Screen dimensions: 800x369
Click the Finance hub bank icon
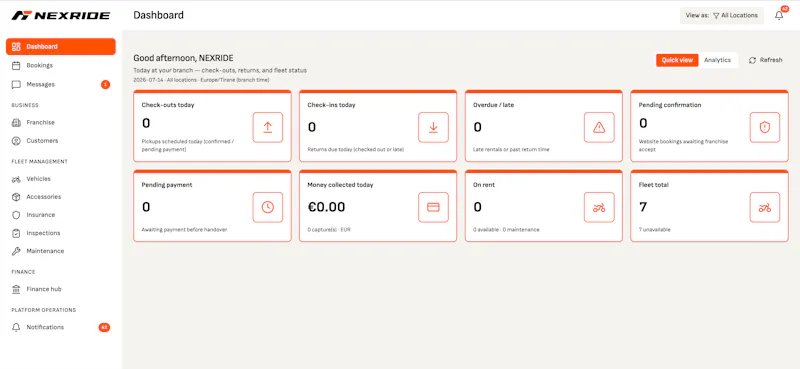[16, 289]
